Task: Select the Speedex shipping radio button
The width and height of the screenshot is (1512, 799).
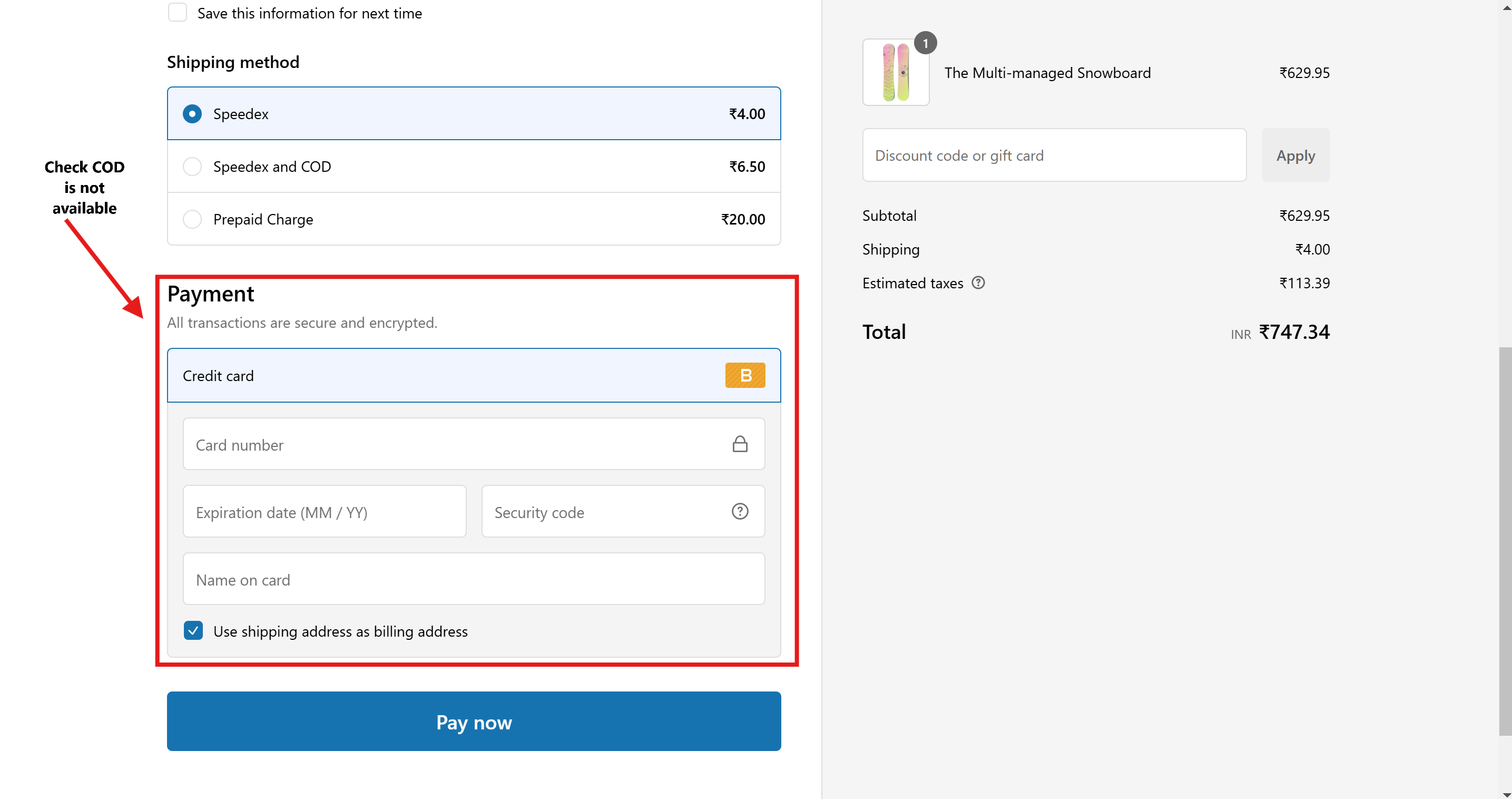Action: [x=192, y=114]
